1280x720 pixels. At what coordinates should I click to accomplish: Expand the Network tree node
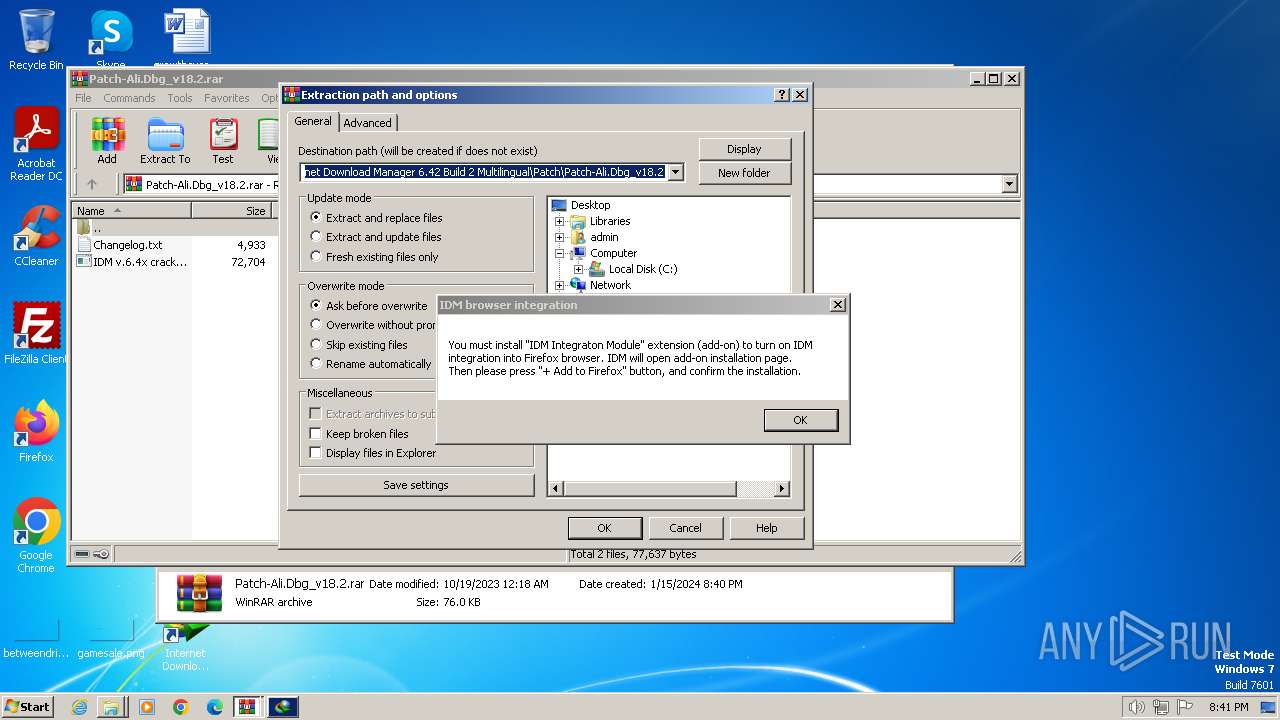click(x=560, y=285)
